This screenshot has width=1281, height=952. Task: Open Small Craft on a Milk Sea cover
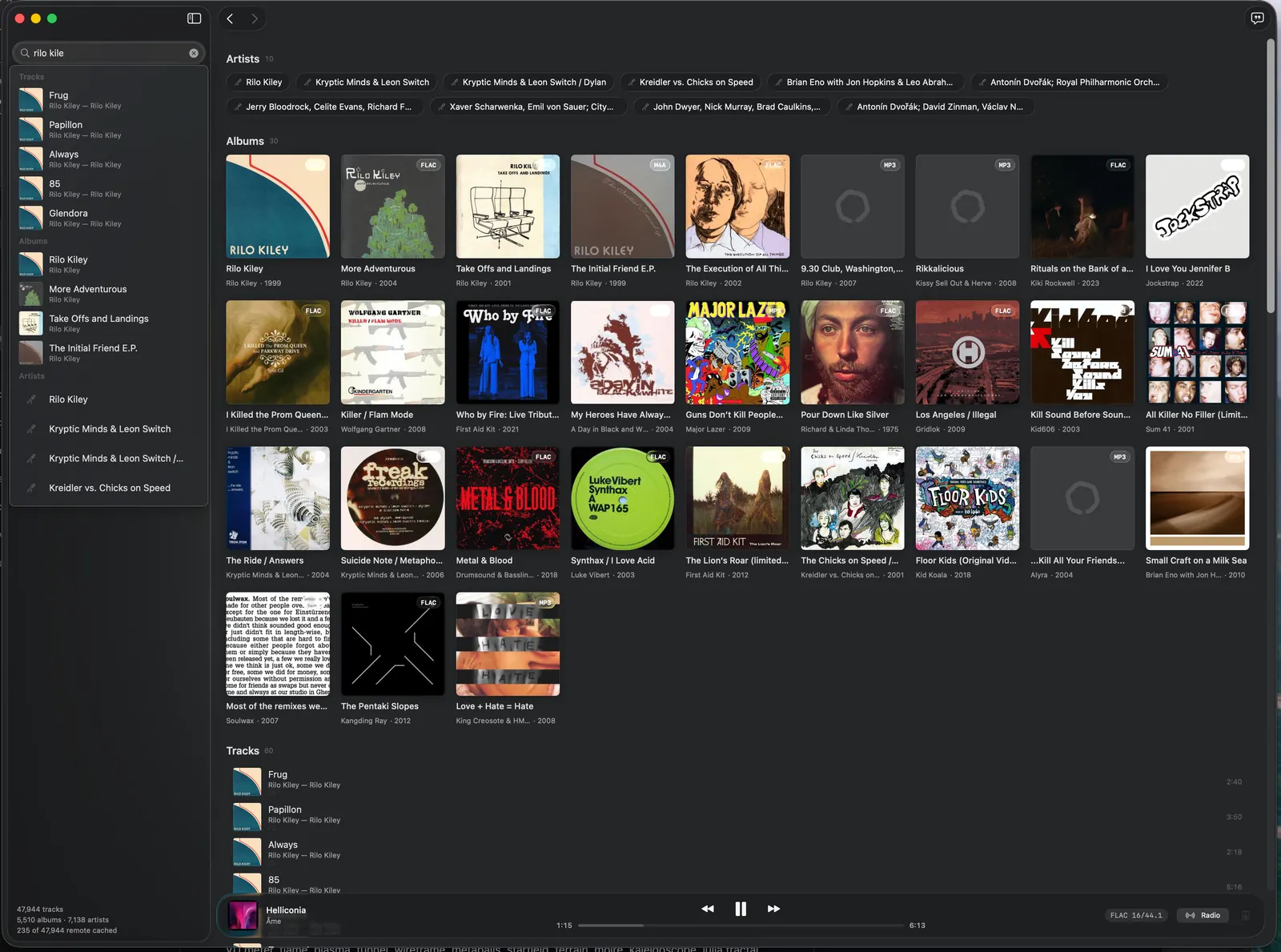[x=1197, y=498]
